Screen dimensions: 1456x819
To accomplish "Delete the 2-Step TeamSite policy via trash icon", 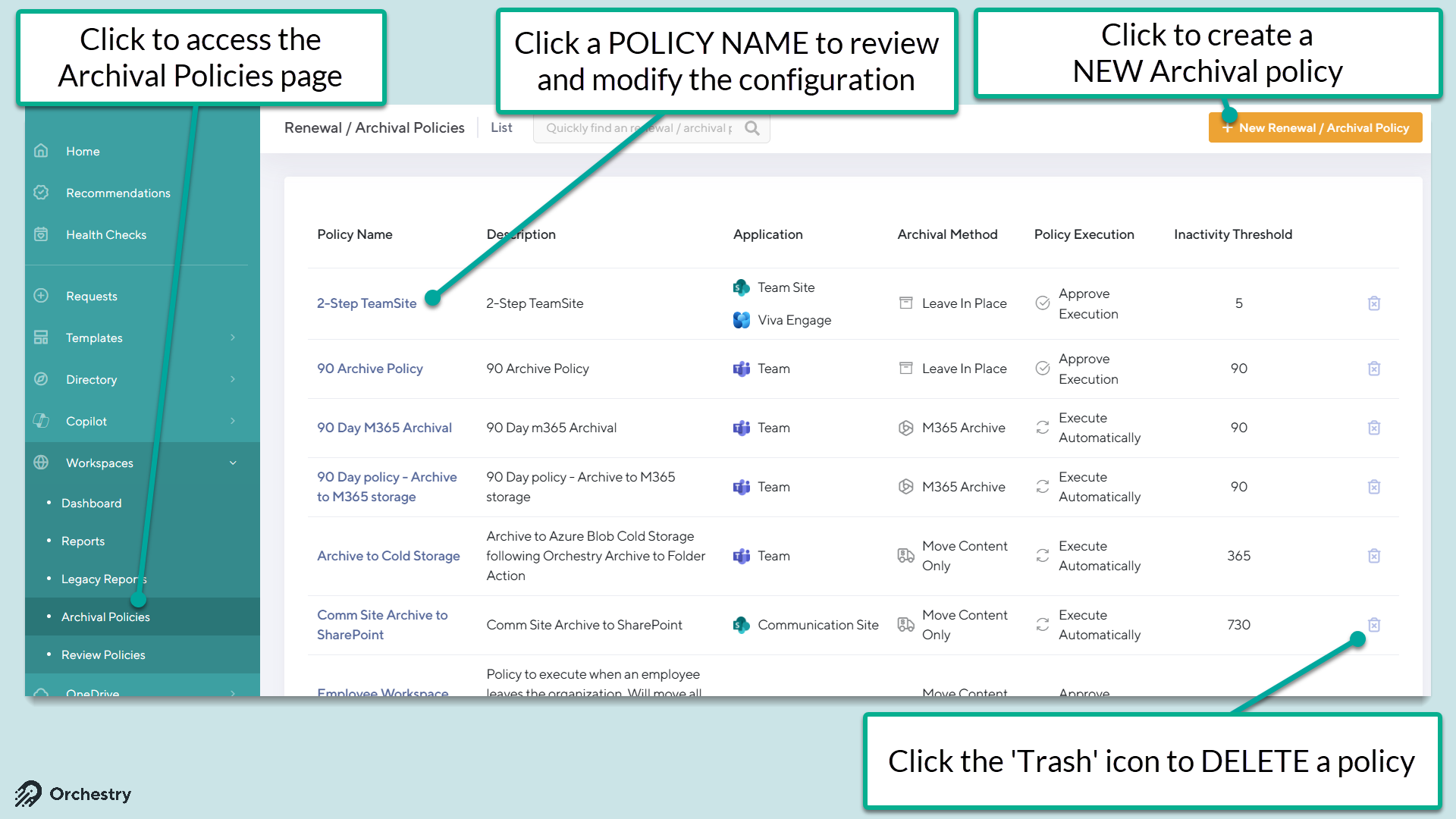I will [1373, 303].
